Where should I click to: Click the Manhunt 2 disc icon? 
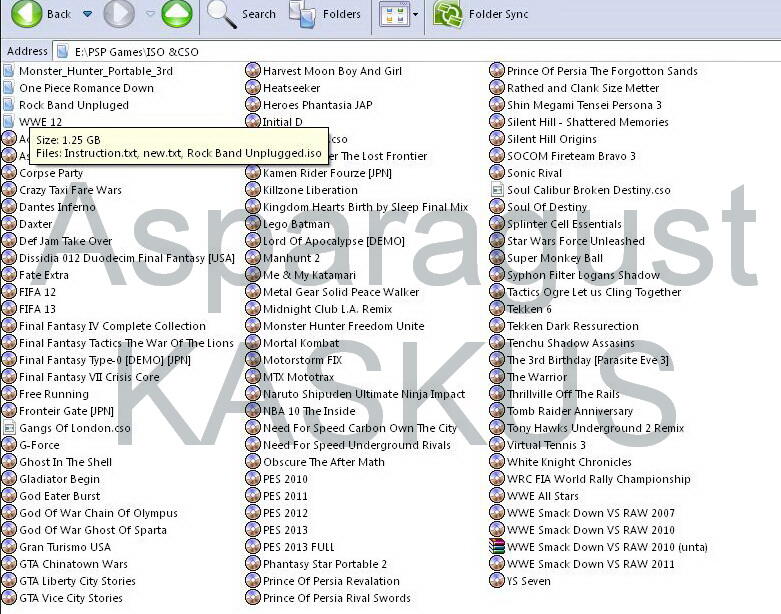253,258
